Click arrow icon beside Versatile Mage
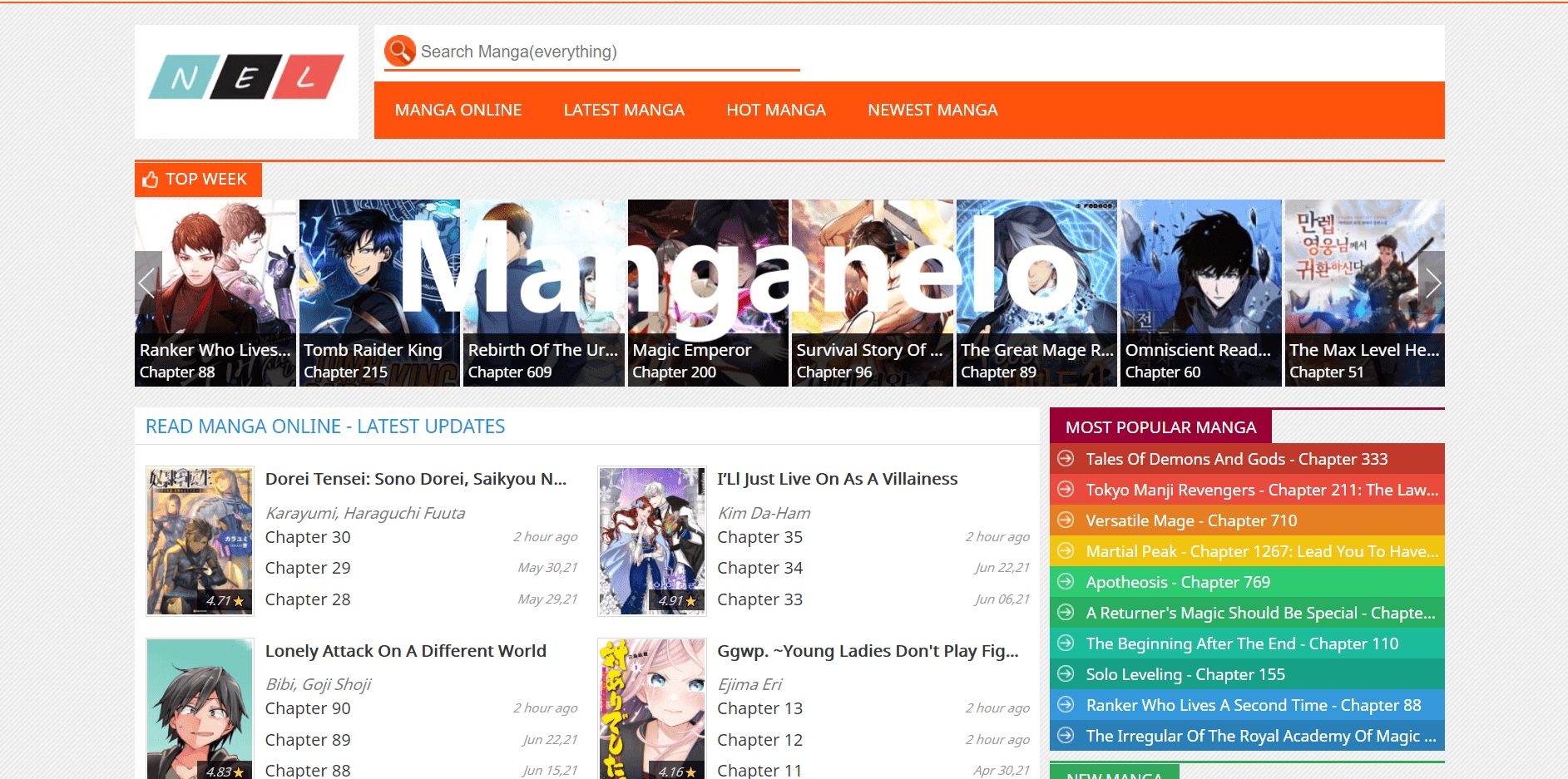The height and width of the screenshot is (779, 1568). tap(1065, 520)
